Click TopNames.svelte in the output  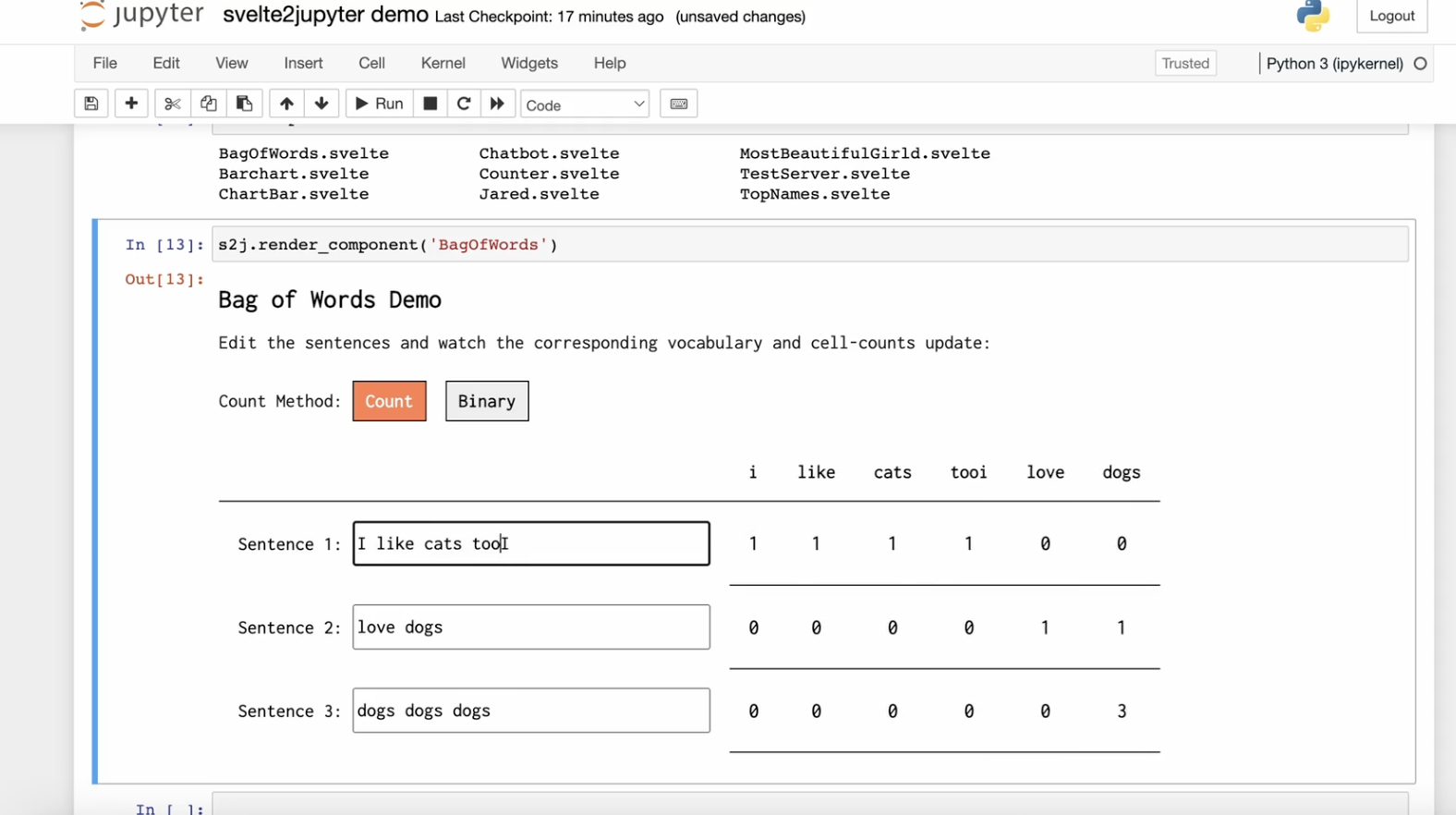(815, 194)
